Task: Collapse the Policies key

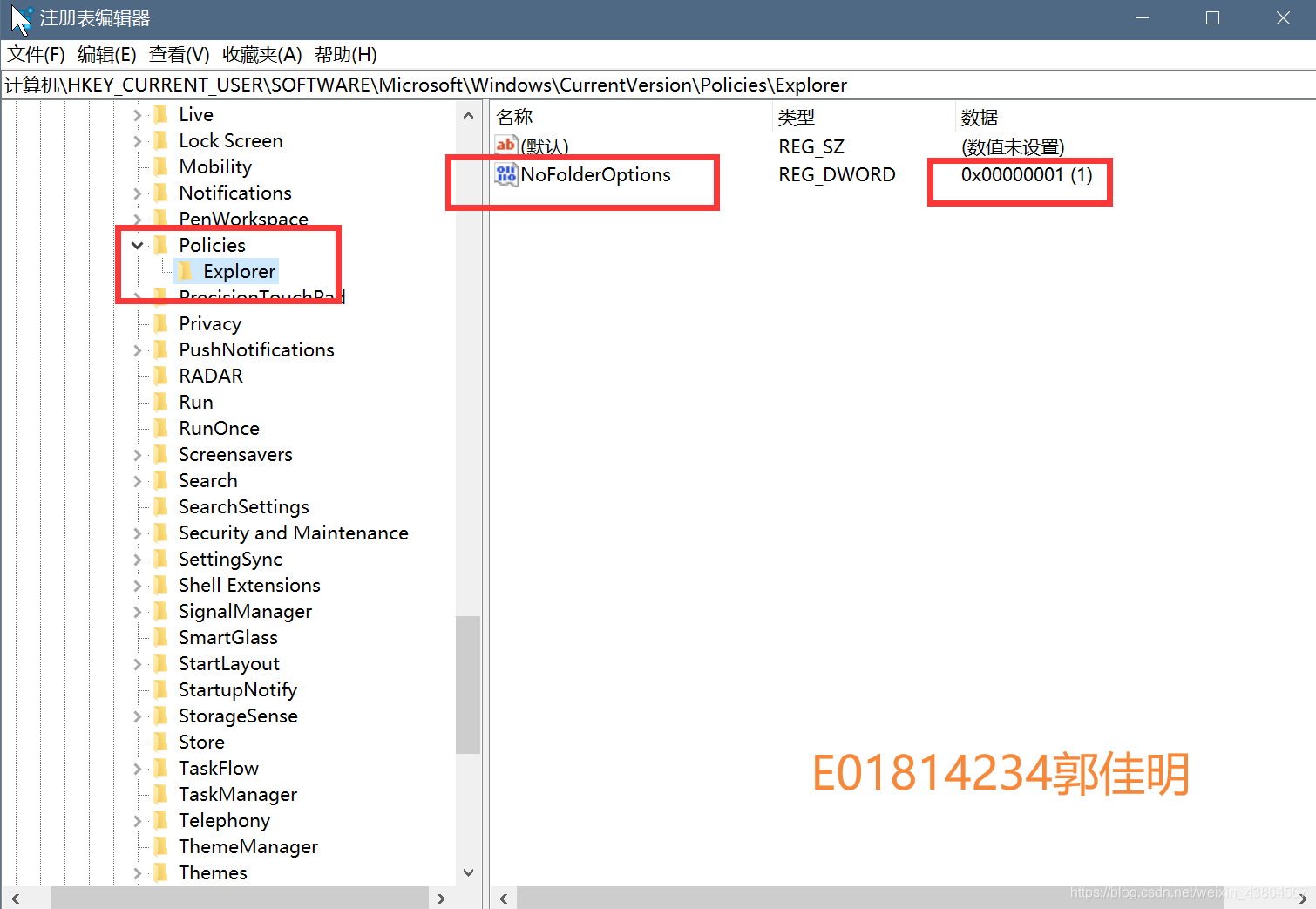Action: (x=137, y=246)
